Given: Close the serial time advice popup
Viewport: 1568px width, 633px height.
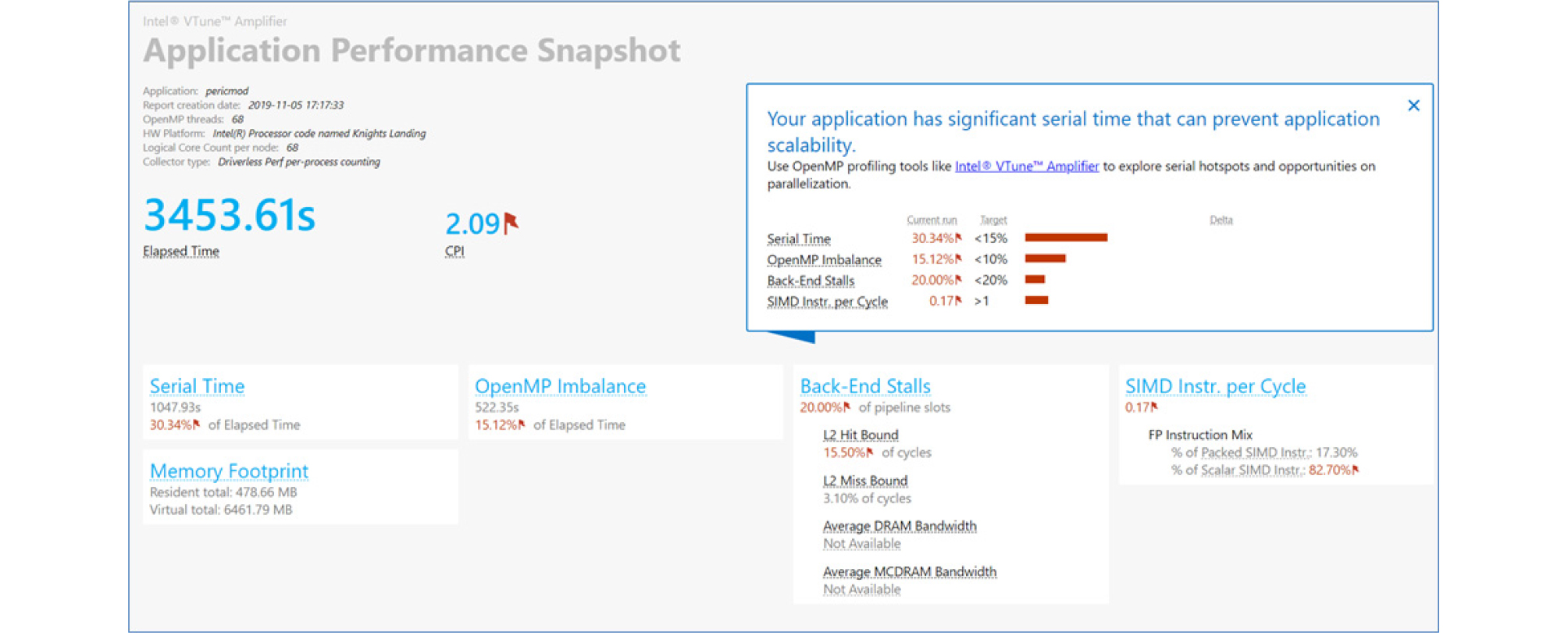Looking at the screenshot, I should point(1413,105).
